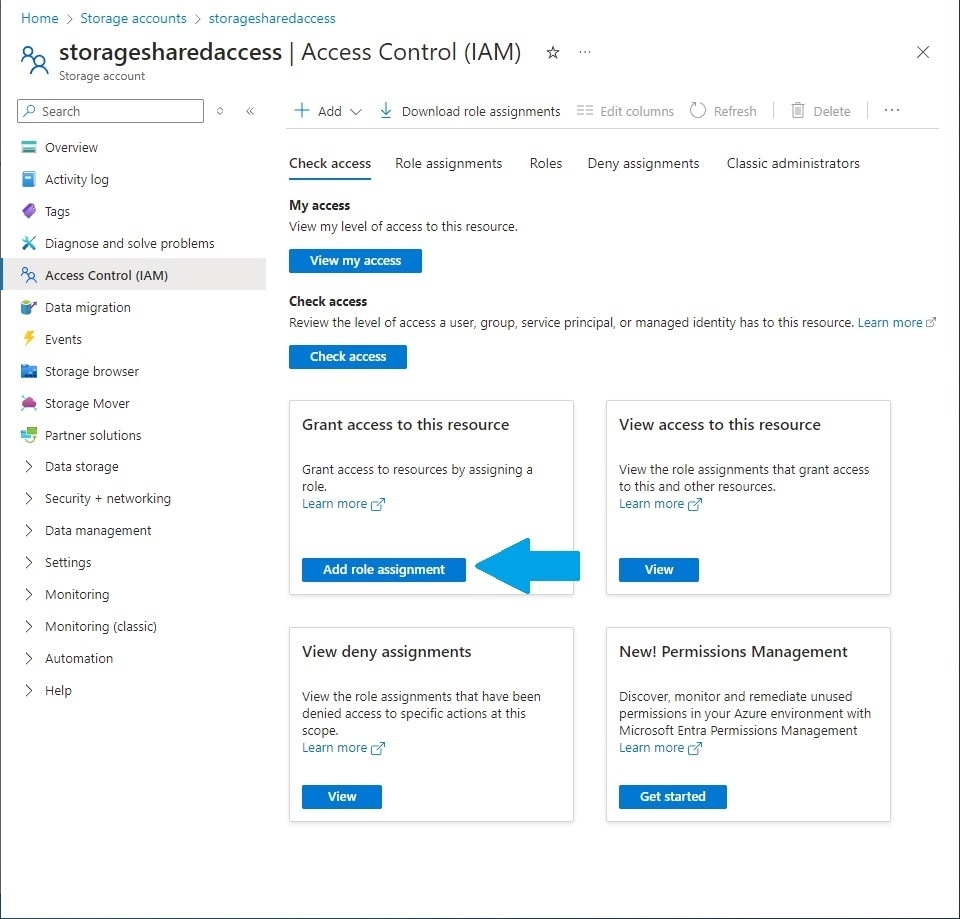
Task: Expand the Data management section
Action: pyautogui.click(x=29, y=530)
